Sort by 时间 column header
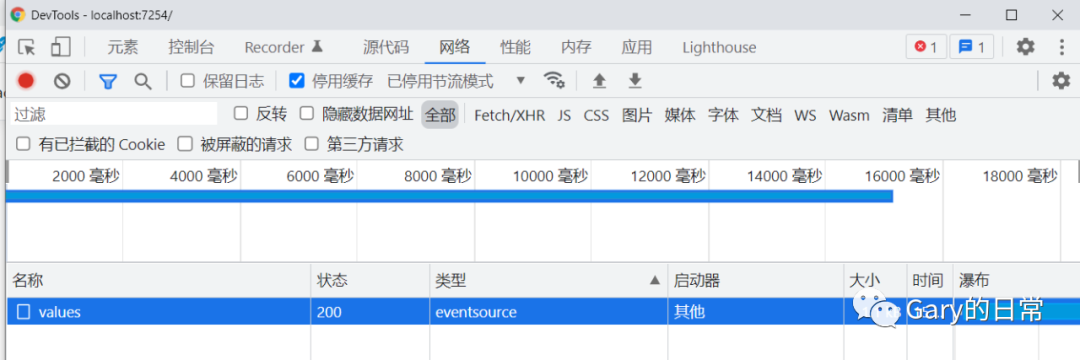 pos(929,280)
